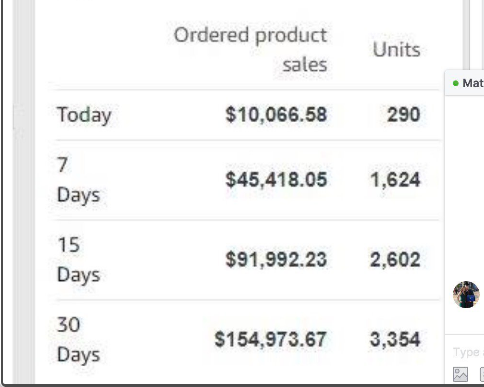Viewport: 484px width, 387px height.
Task: Select the "Ordered product sales" column header
Action: pyautogui.click(x=250, y=49)
